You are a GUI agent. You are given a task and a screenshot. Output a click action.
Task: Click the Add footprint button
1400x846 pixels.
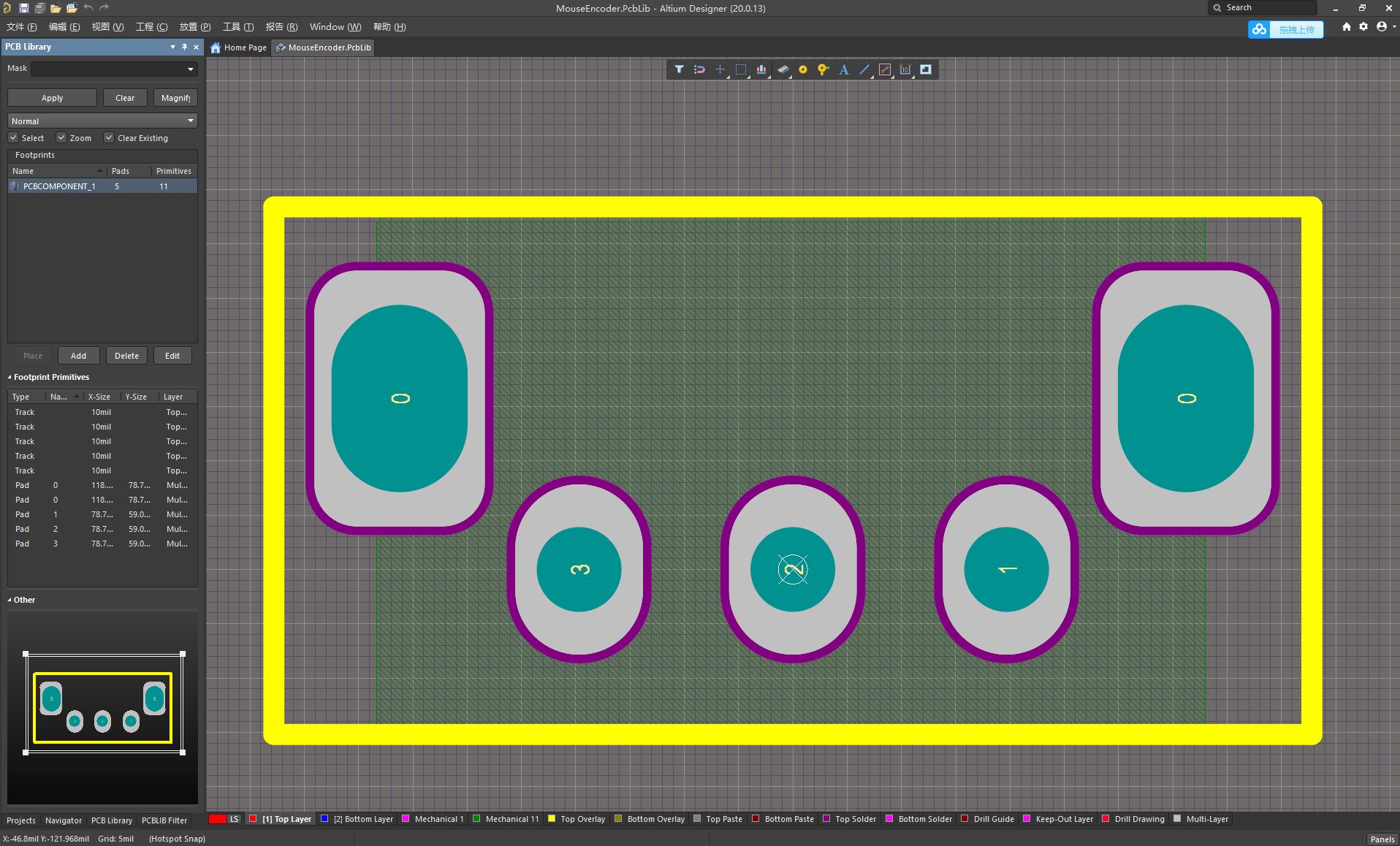[x=78, y=356]
